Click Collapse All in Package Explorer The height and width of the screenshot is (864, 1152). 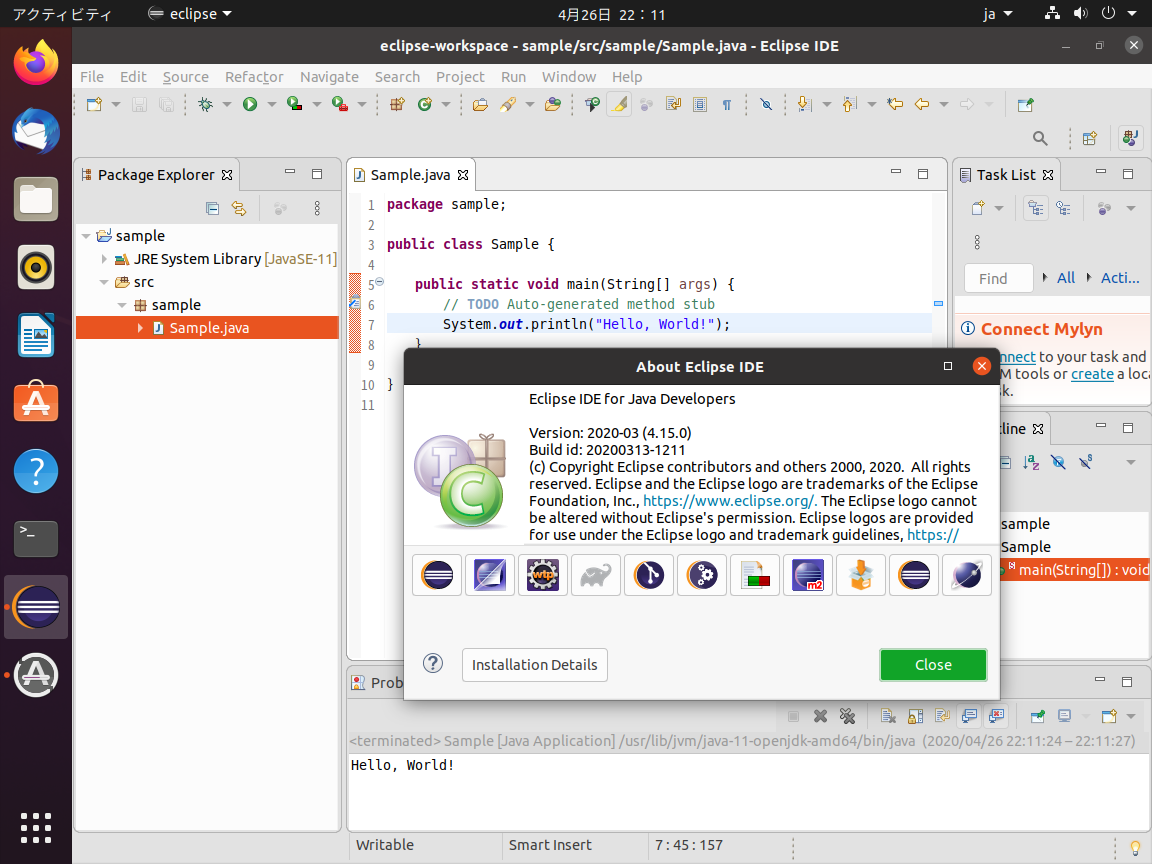212,209
